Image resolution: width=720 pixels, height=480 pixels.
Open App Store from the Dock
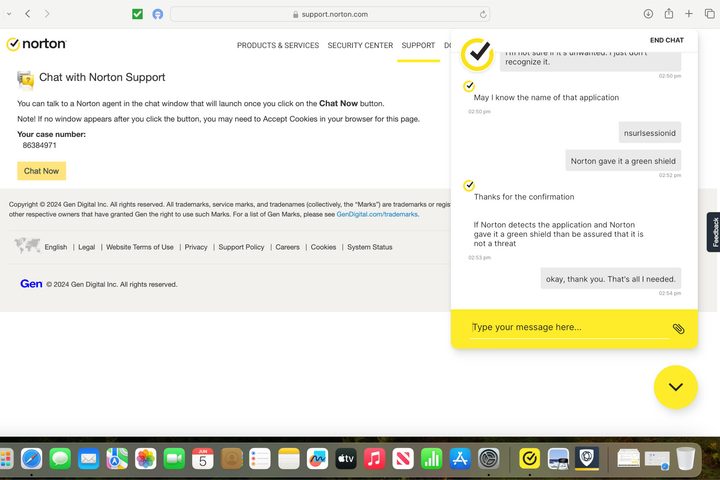(x=460, y=458)
